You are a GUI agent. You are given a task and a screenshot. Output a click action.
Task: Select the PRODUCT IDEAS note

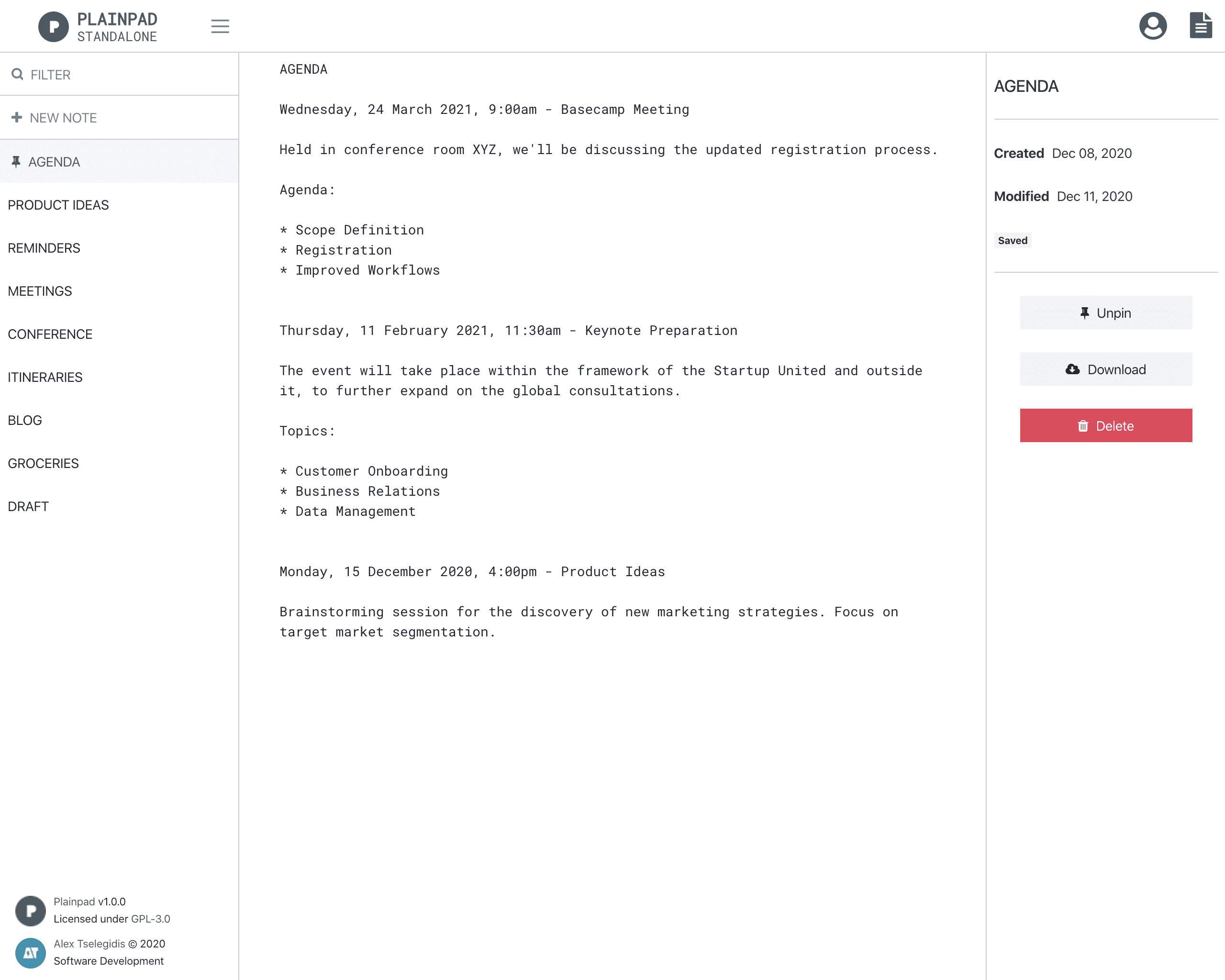58,204
